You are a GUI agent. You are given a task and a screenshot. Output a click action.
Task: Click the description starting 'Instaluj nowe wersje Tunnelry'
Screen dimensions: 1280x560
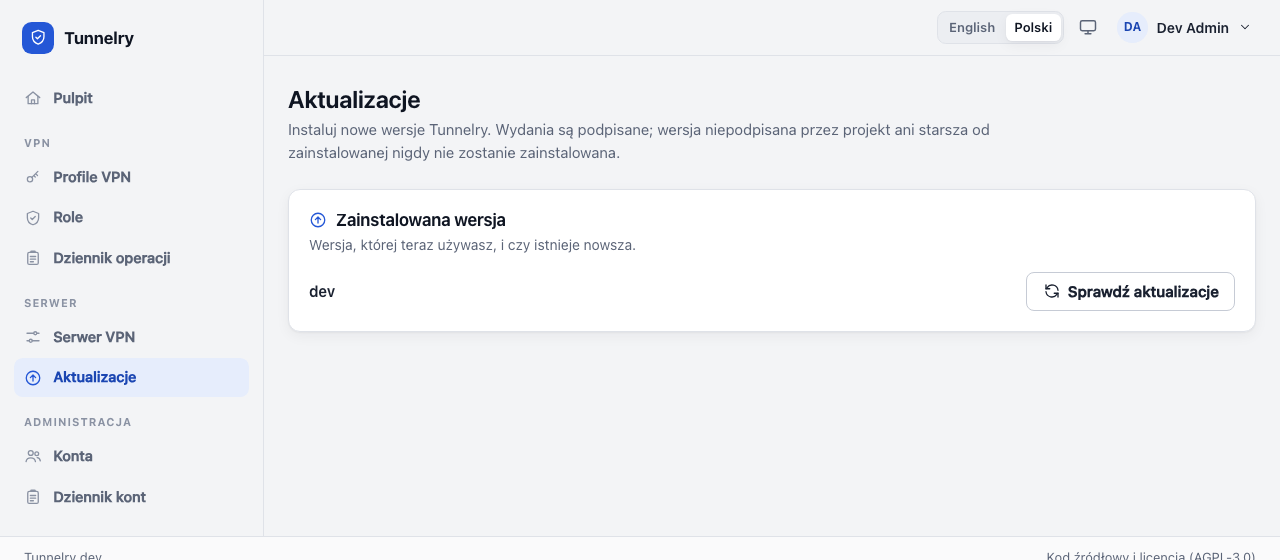[639, 142]
